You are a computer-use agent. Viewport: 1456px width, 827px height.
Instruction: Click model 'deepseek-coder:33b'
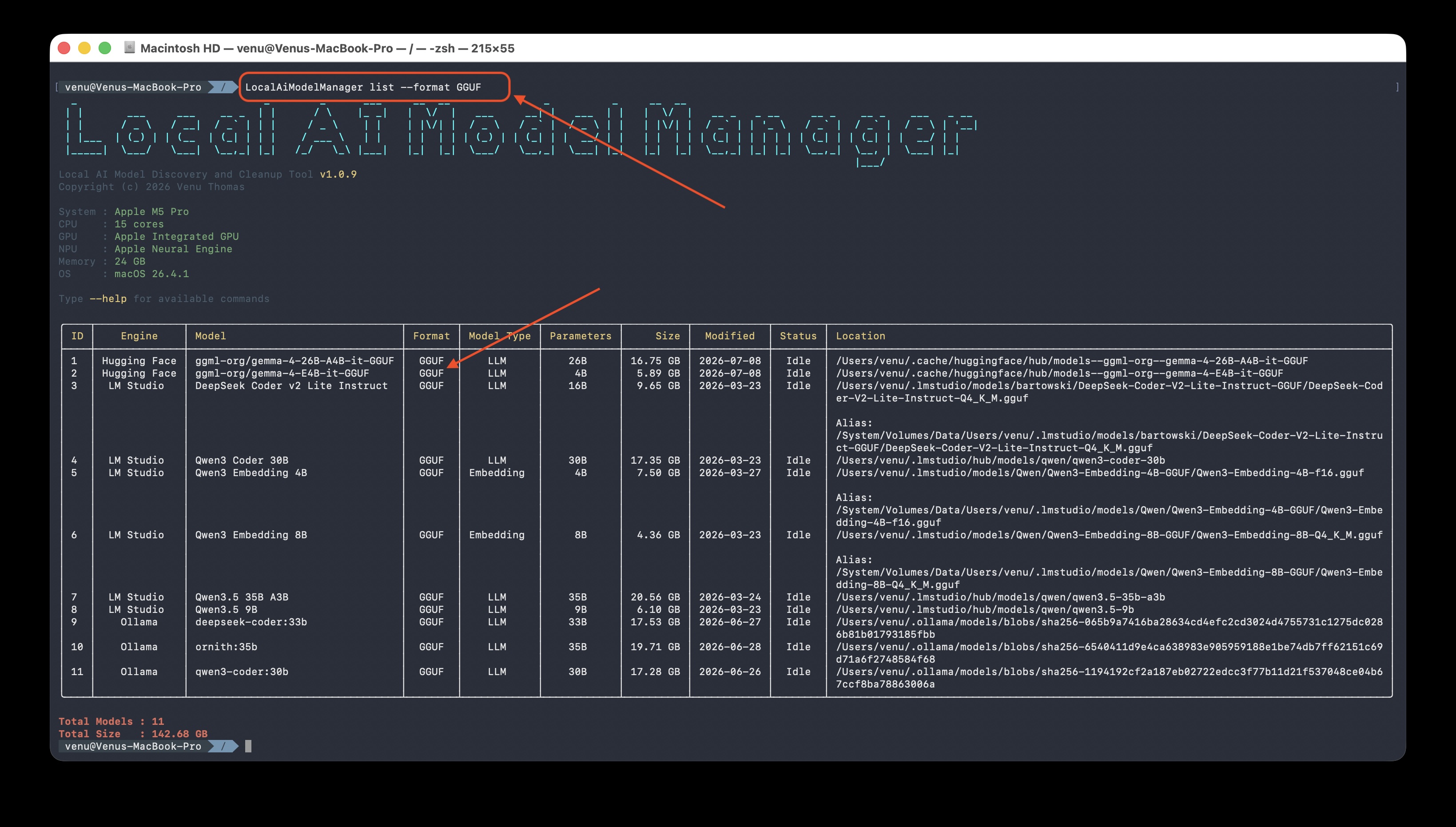pos(251,622)
